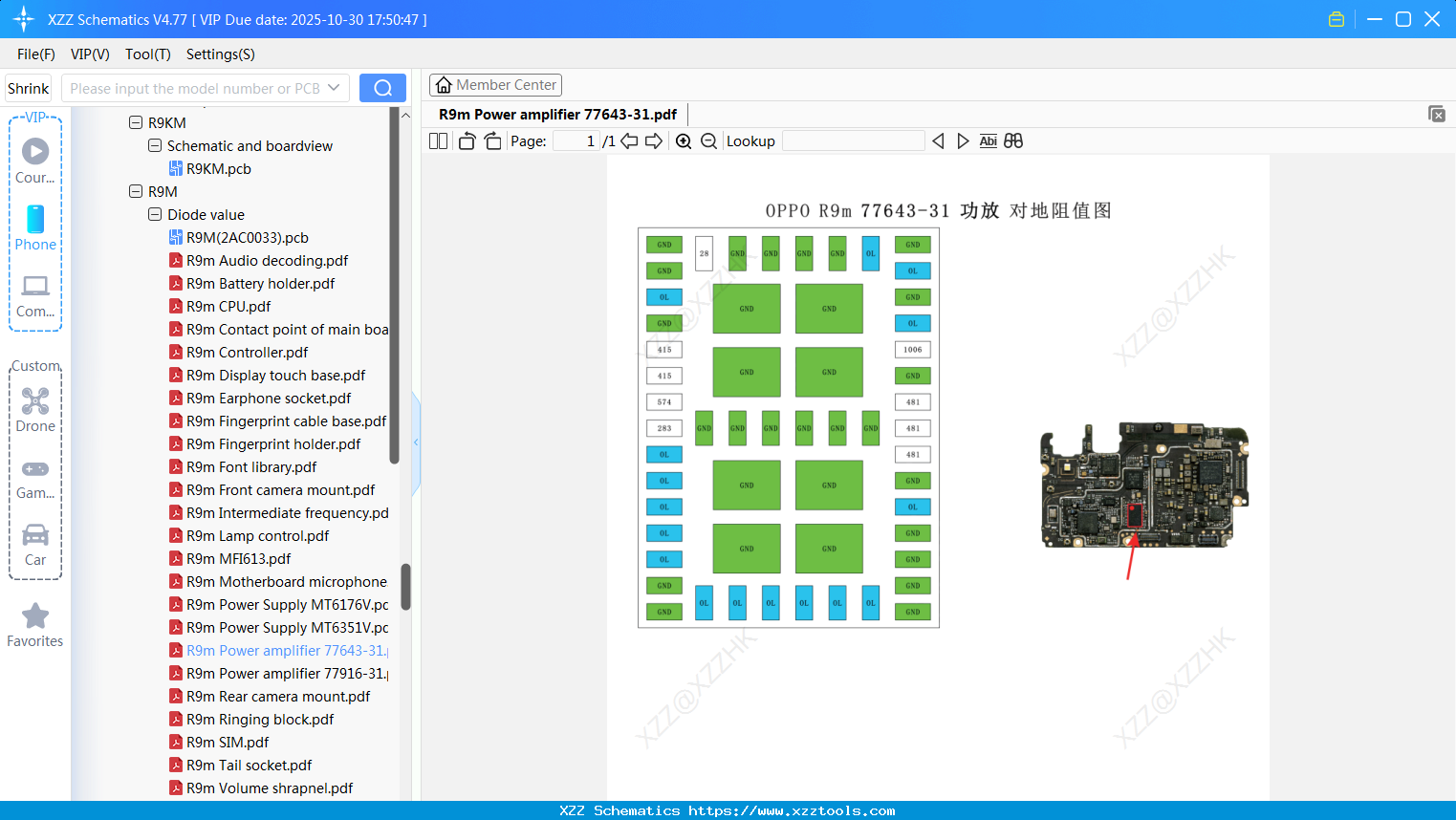
Task: Open the Courses play icon in sidebar
Action: (35, 151)
